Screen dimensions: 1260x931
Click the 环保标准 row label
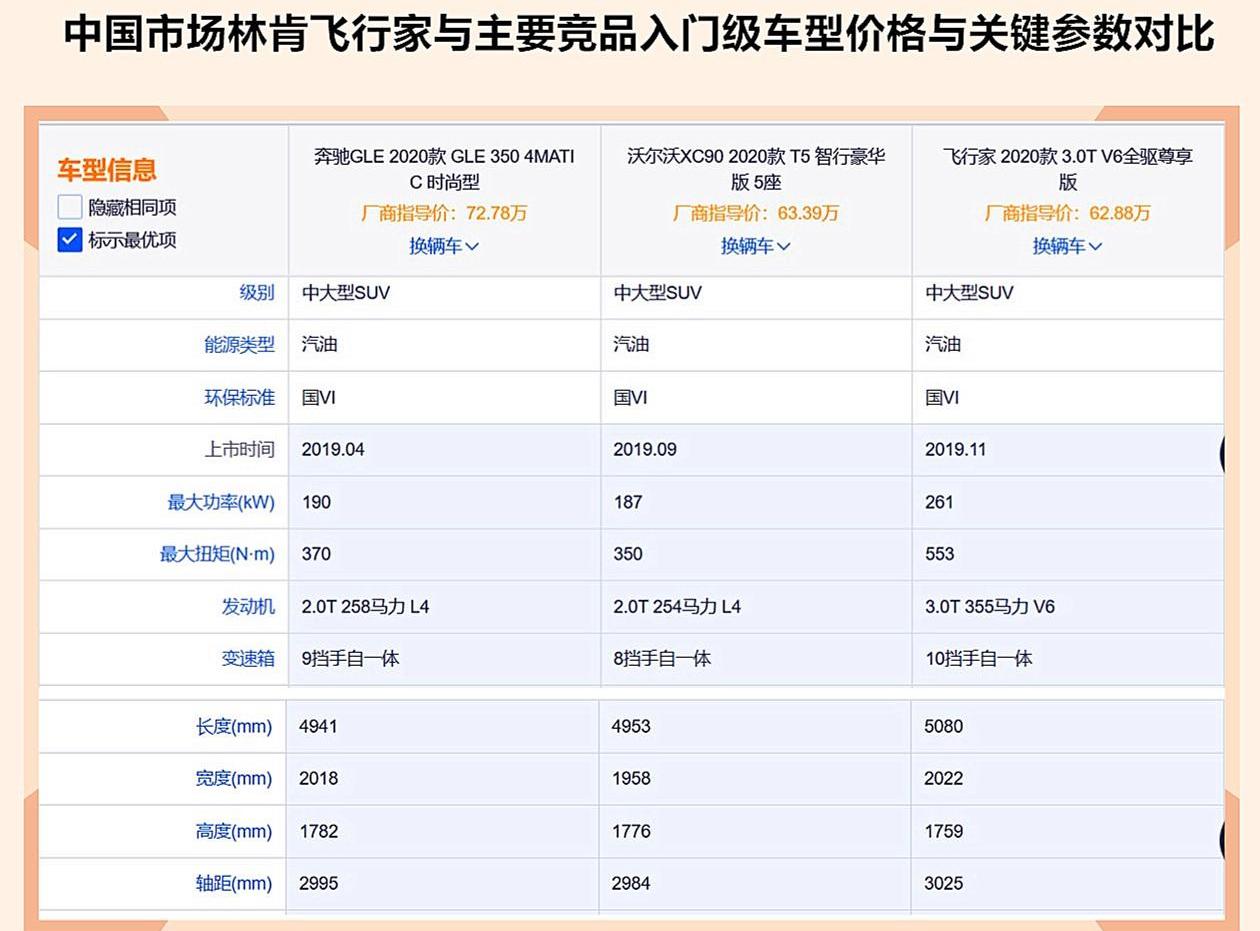click(x=239, y=398)
